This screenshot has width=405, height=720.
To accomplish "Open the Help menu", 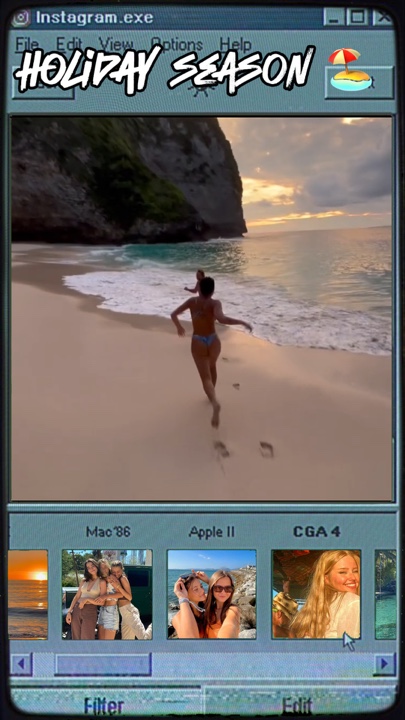I will [236, 45].
